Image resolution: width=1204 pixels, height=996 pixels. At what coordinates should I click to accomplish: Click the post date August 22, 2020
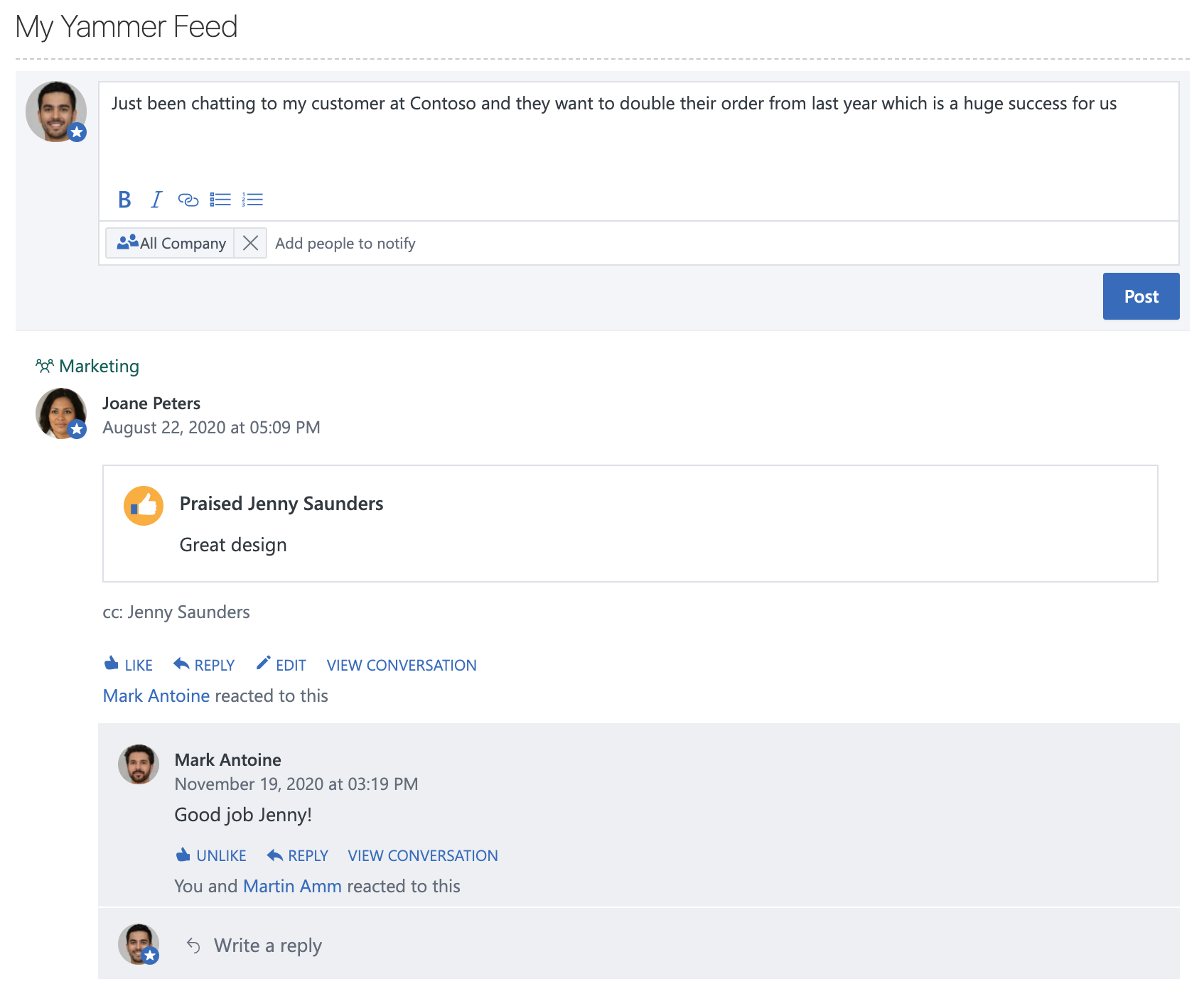click(212, 428)
